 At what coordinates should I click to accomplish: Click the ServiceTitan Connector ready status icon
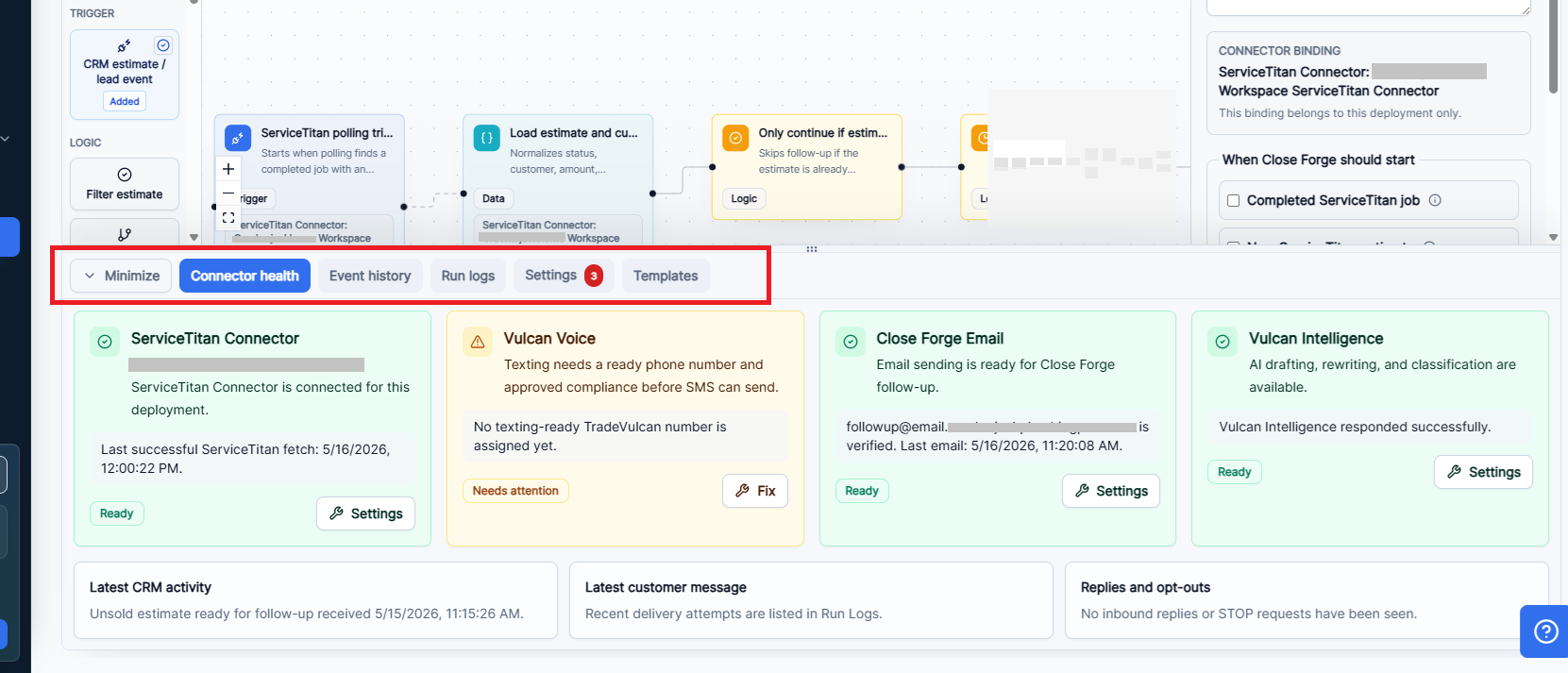click(x=105, y=342)
